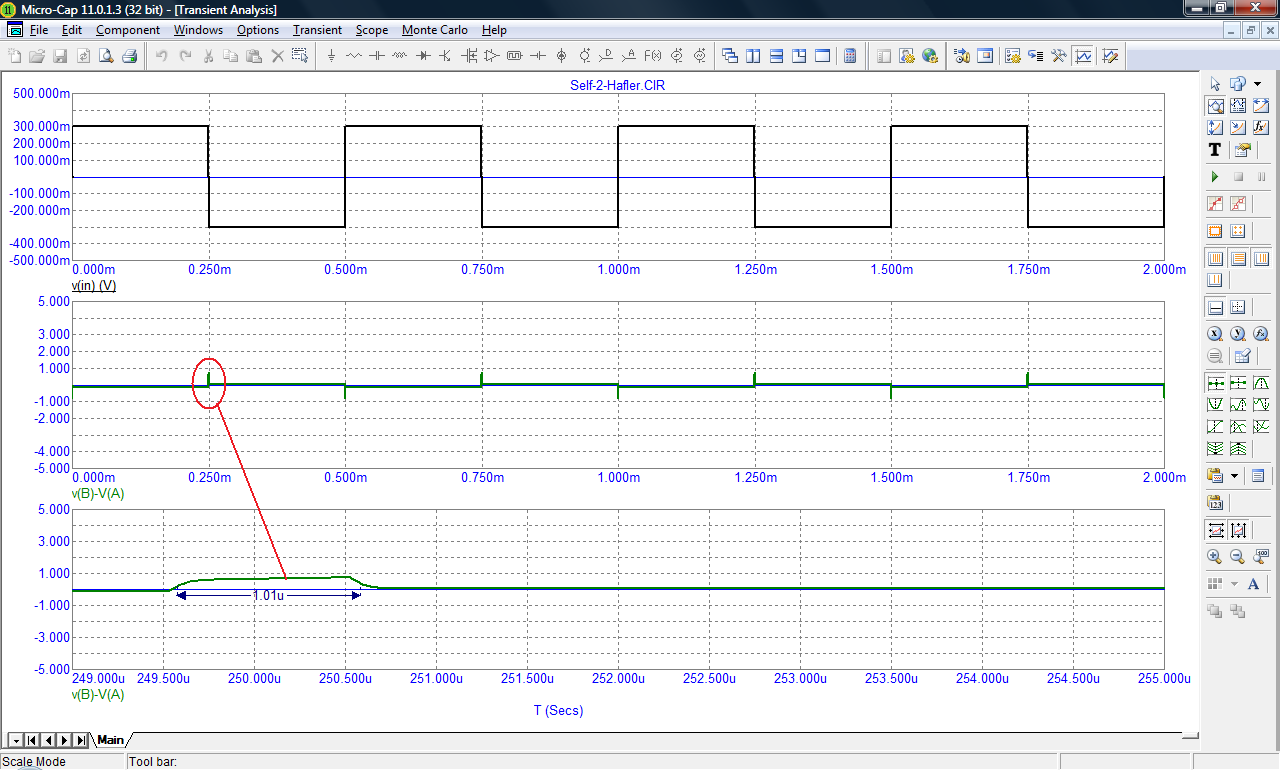Pause the analysis run
The width and height of the screenshot is (1280, 770).
click(x=1261, y=177)
